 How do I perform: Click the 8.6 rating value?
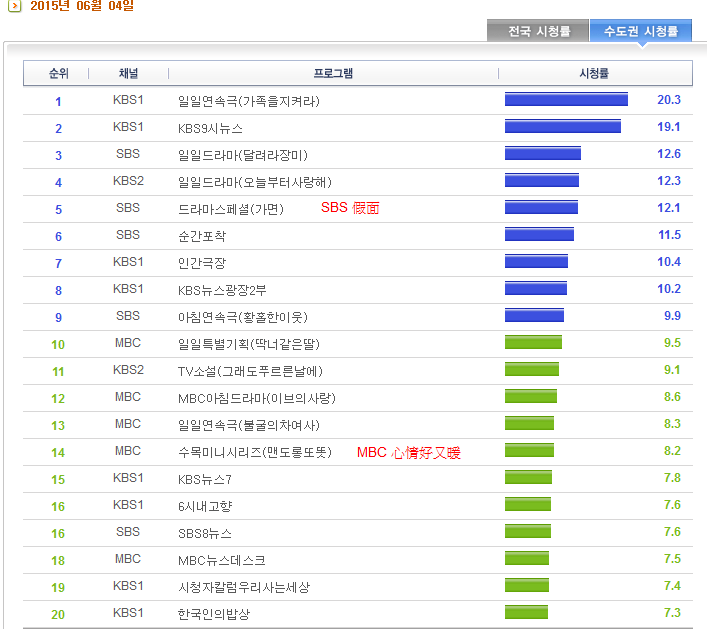[x=672, y=397]
